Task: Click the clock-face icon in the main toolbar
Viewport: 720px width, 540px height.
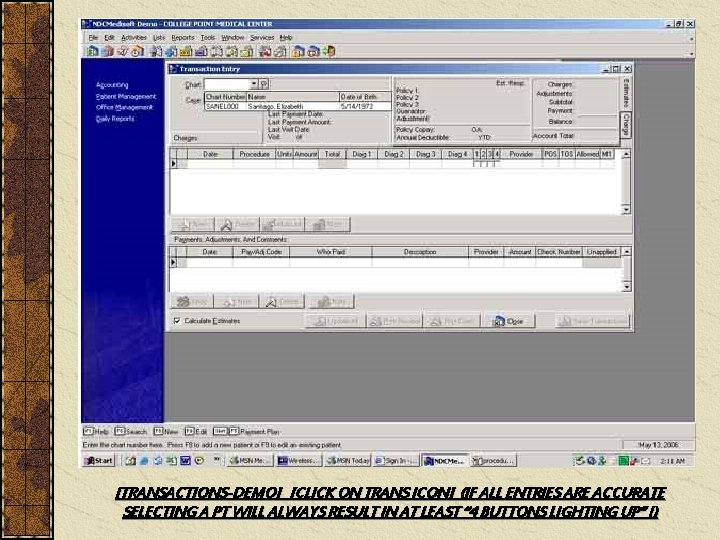Action: click(x=137, y=51)
